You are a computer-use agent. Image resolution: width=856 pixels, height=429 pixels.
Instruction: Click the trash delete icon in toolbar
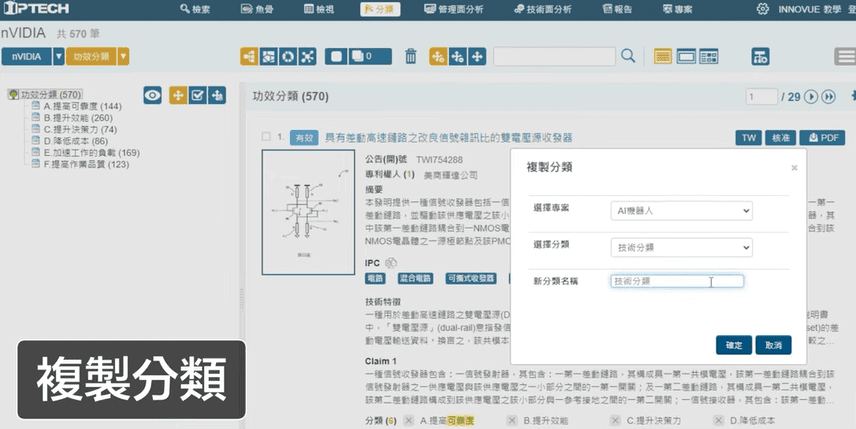(x=410, y=56)
